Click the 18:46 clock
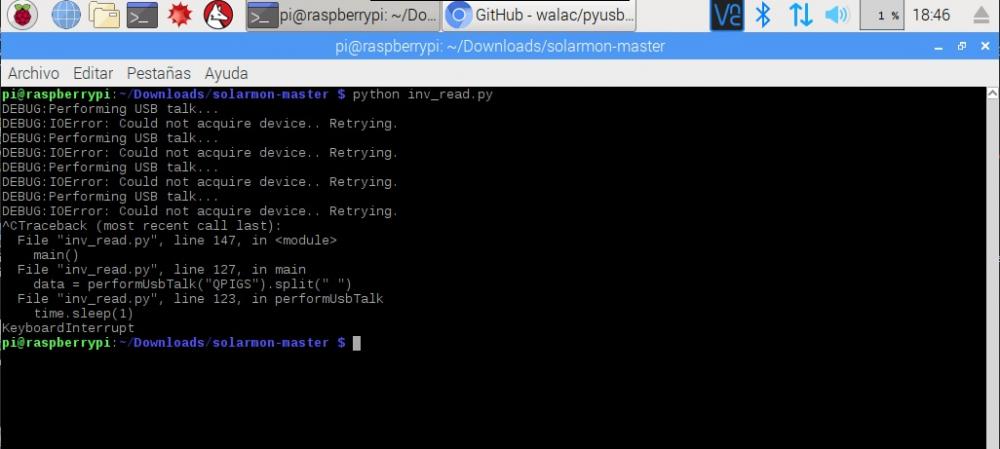 [x=931, y=15]
